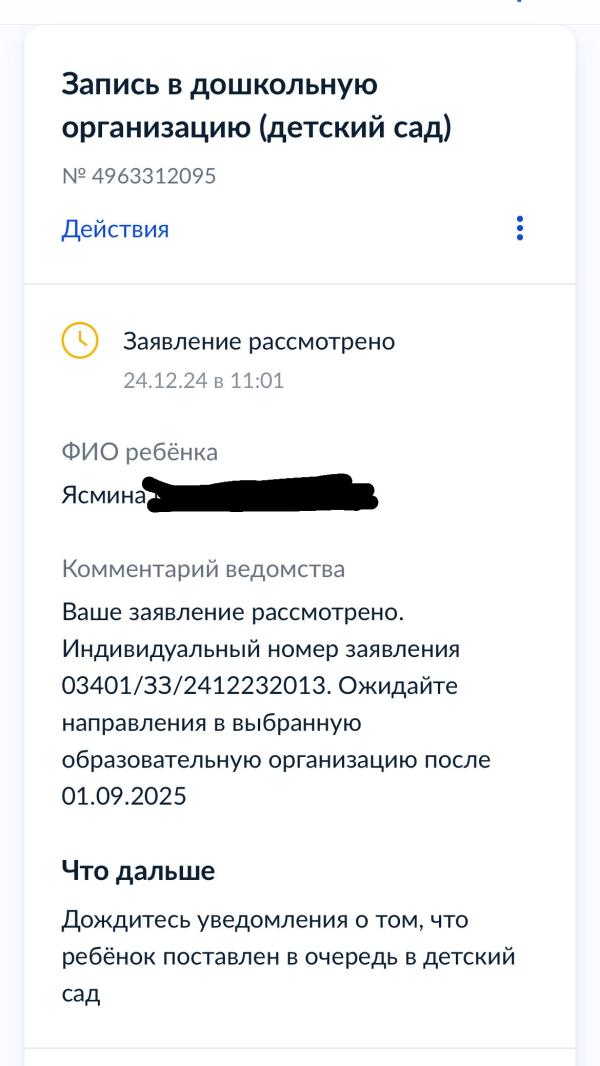
Task: Click the Ваше заявление рассмотрено sentence
Action: (233, 612)
